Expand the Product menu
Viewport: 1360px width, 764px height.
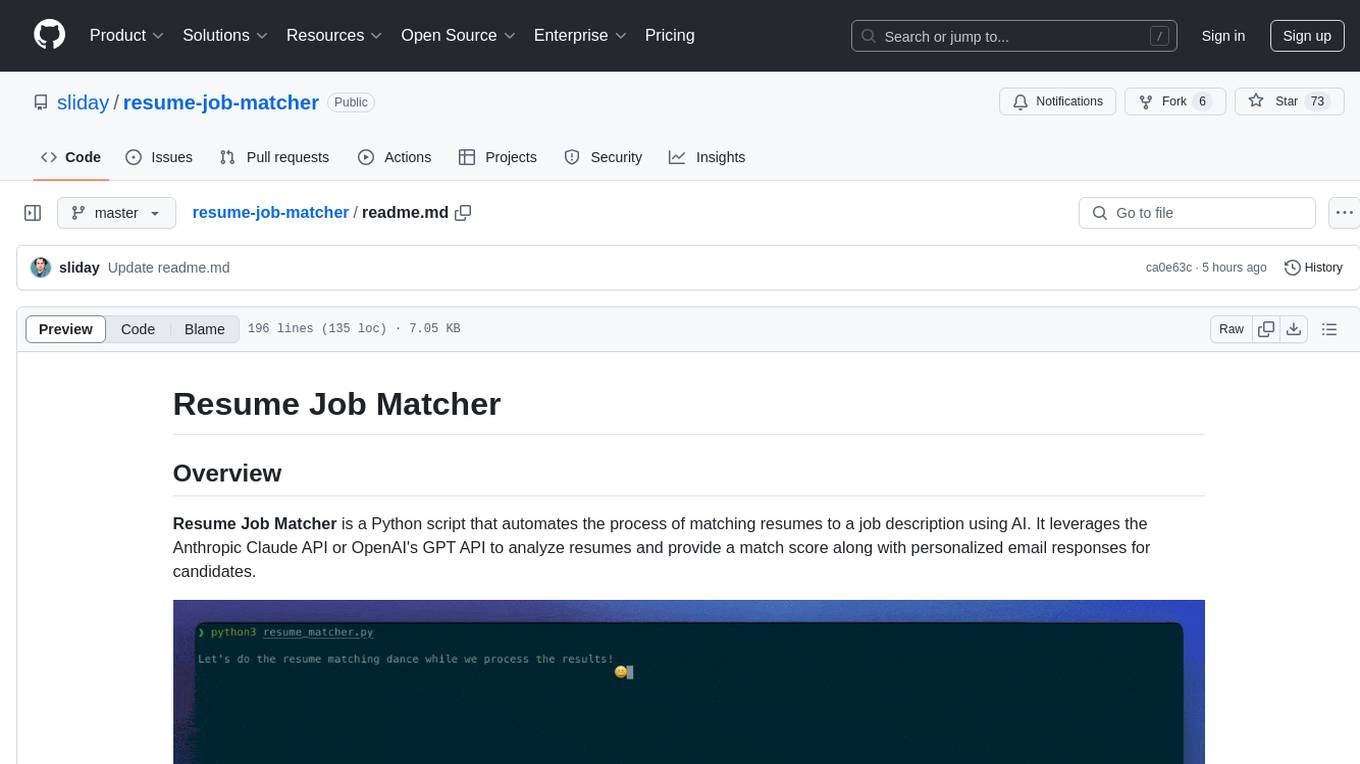tap(127, 35)
